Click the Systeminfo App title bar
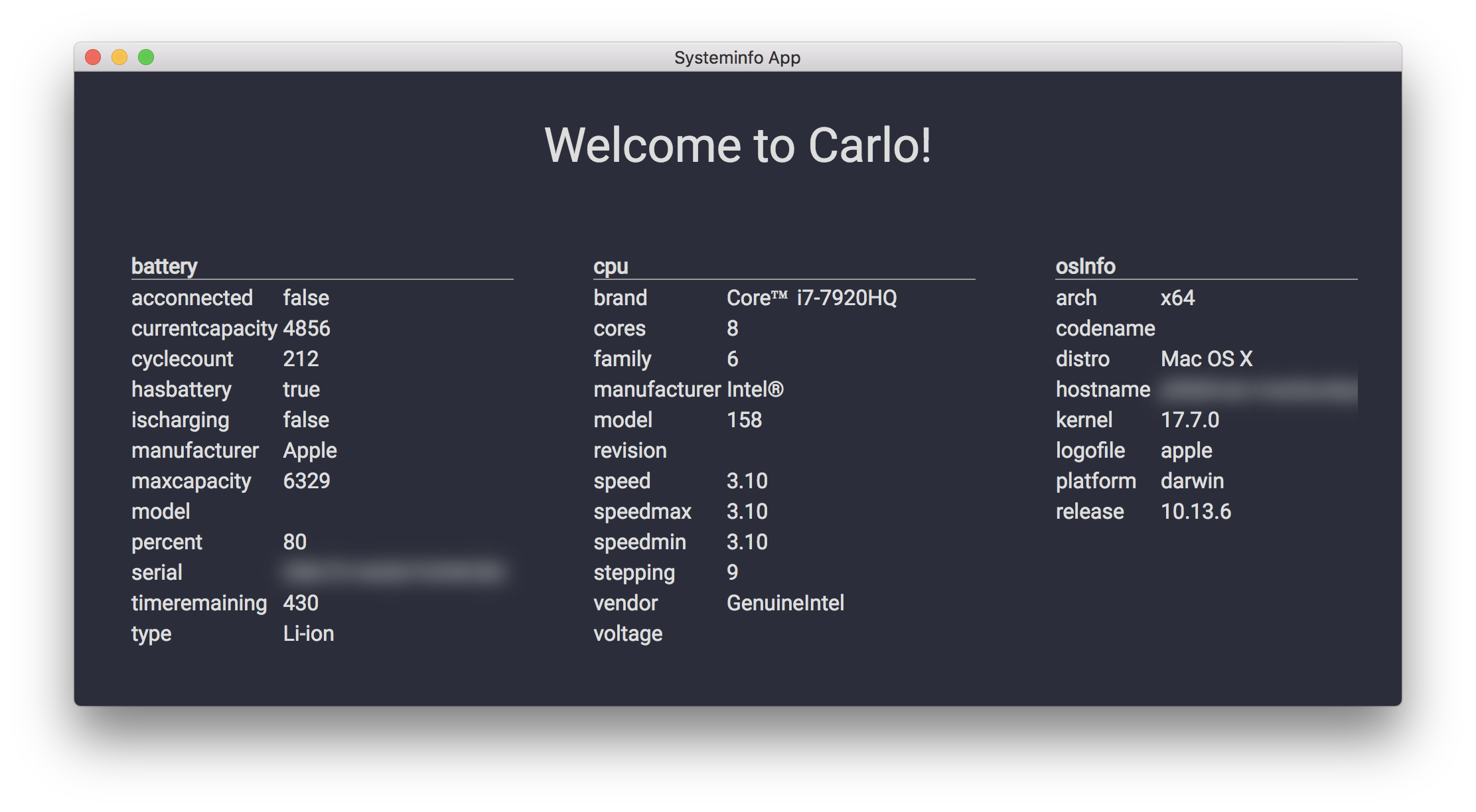 tap(737, 57)
